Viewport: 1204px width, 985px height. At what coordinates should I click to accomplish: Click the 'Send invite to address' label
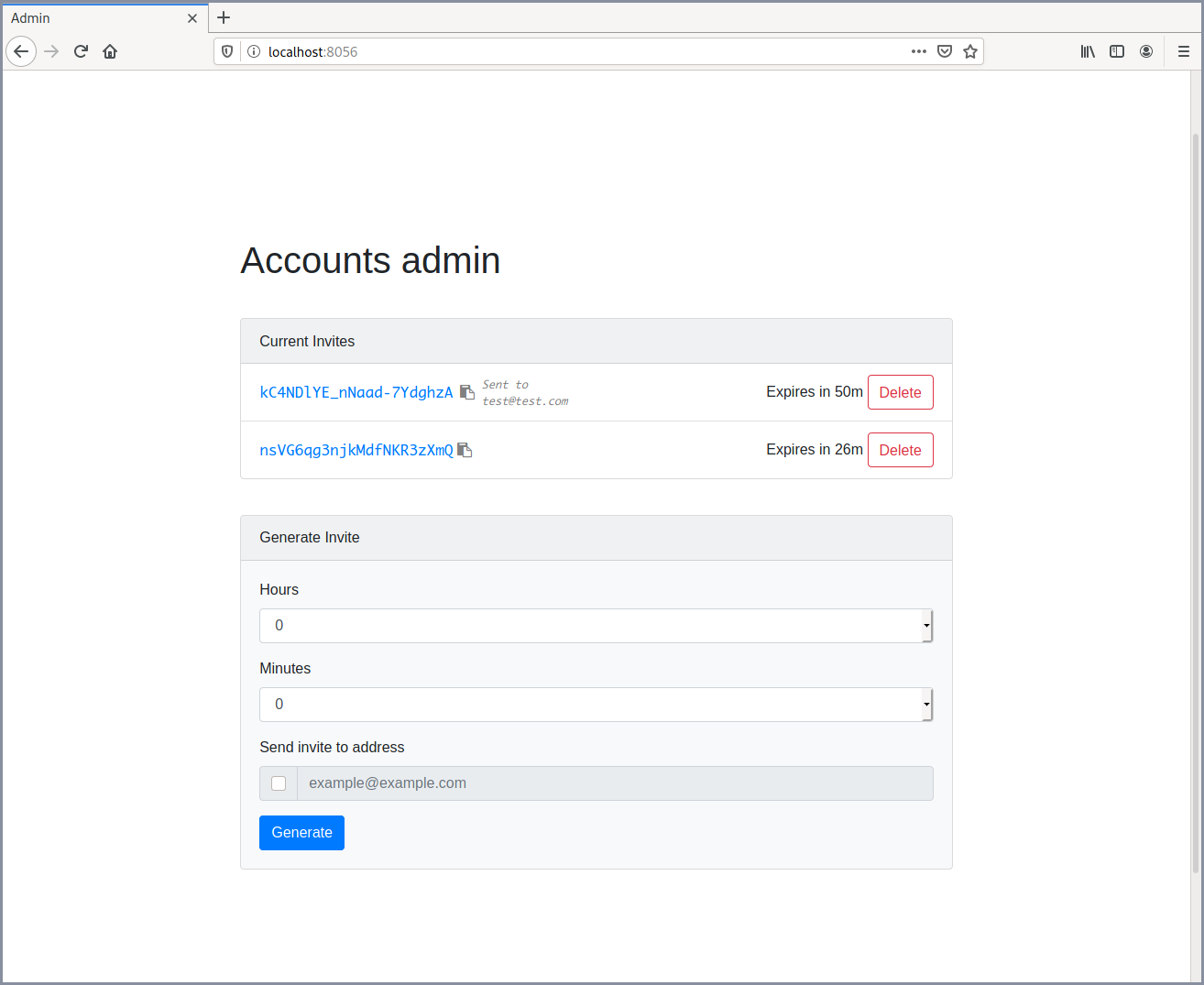point(332,747)
